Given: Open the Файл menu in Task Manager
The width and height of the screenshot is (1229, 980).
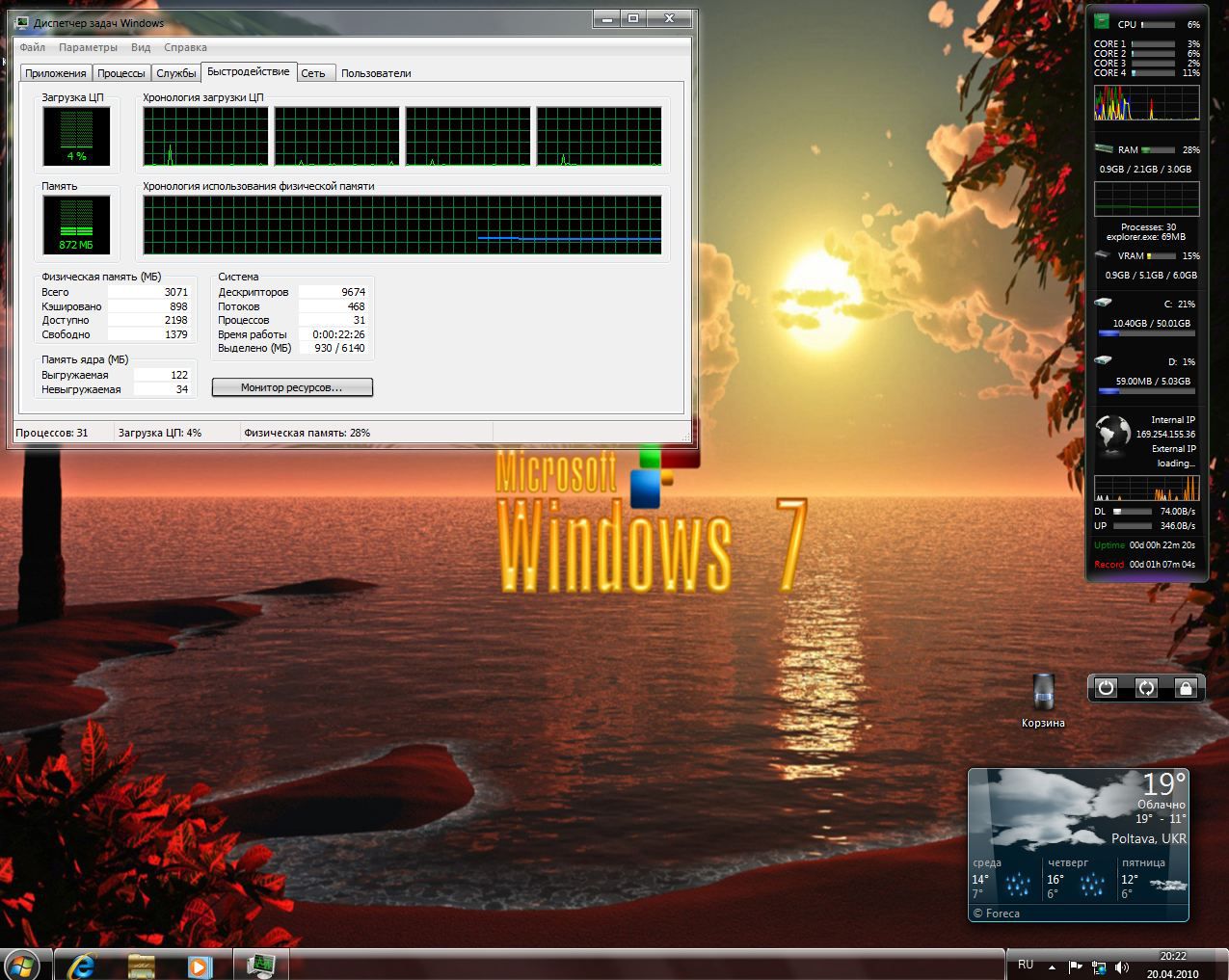Looking at the screenshot, I should tap(32, 47).
